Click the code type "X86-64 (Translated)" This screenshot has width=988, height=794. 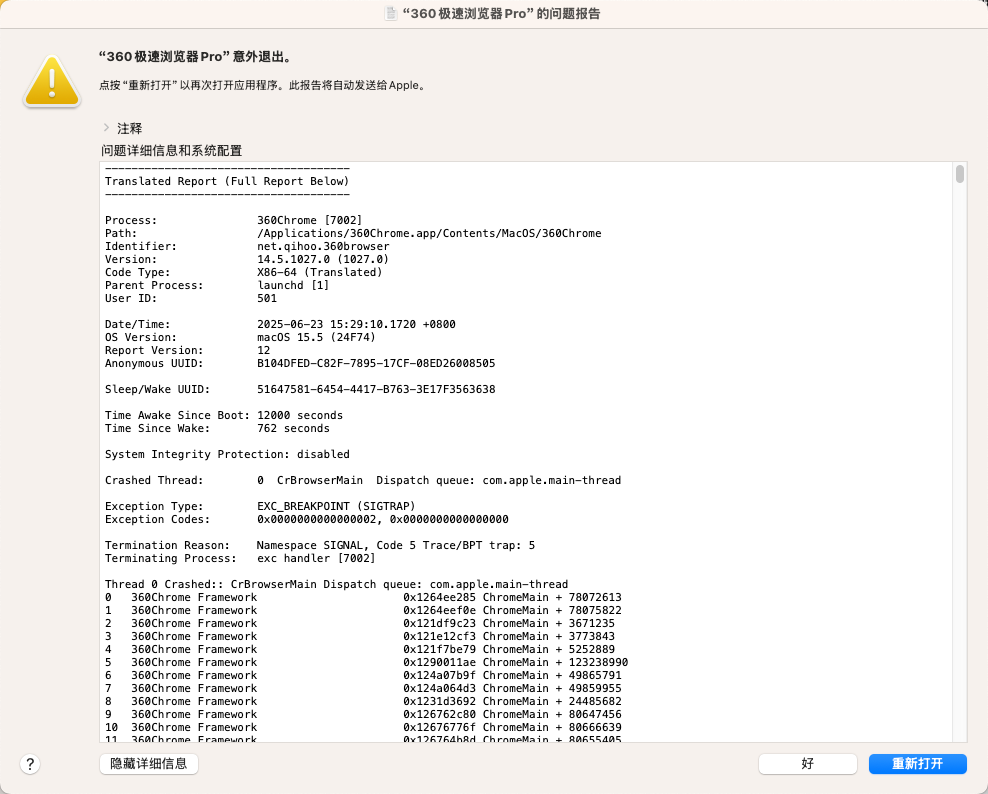point(319,272)
